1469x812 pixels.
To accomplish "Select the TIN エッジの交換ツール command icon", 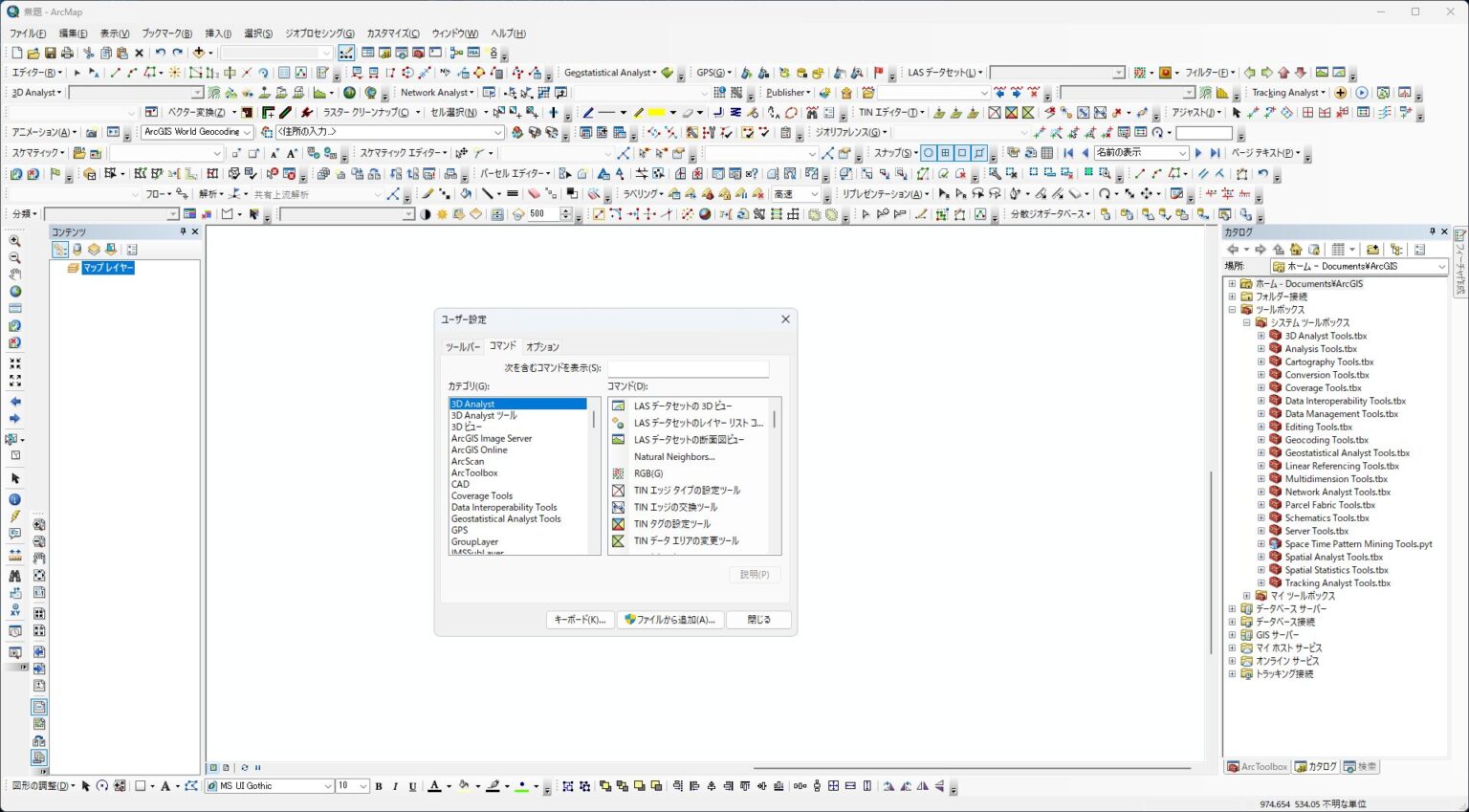I will click(618, 507).
